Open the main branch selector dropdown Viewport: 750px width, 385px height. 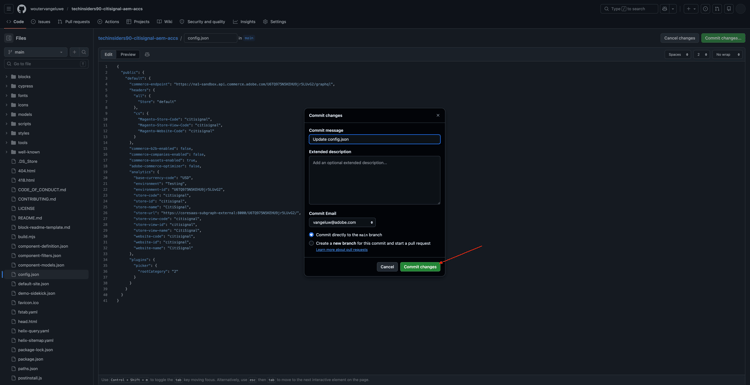click(36, 52)
